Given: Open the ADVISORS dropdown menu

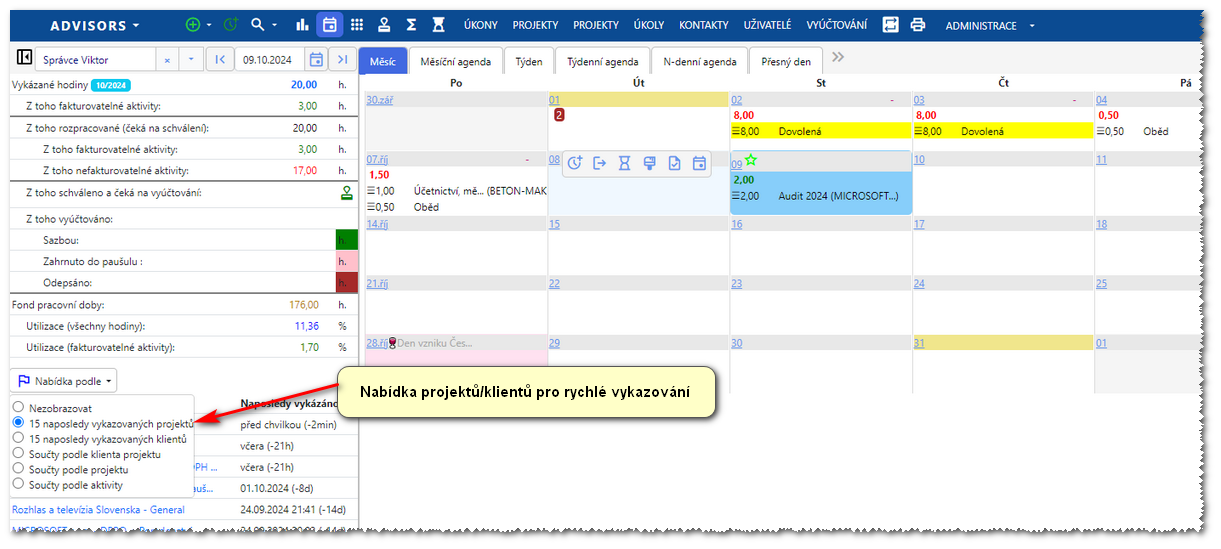Looking at the screenshot, I should [x=95, y=25].
